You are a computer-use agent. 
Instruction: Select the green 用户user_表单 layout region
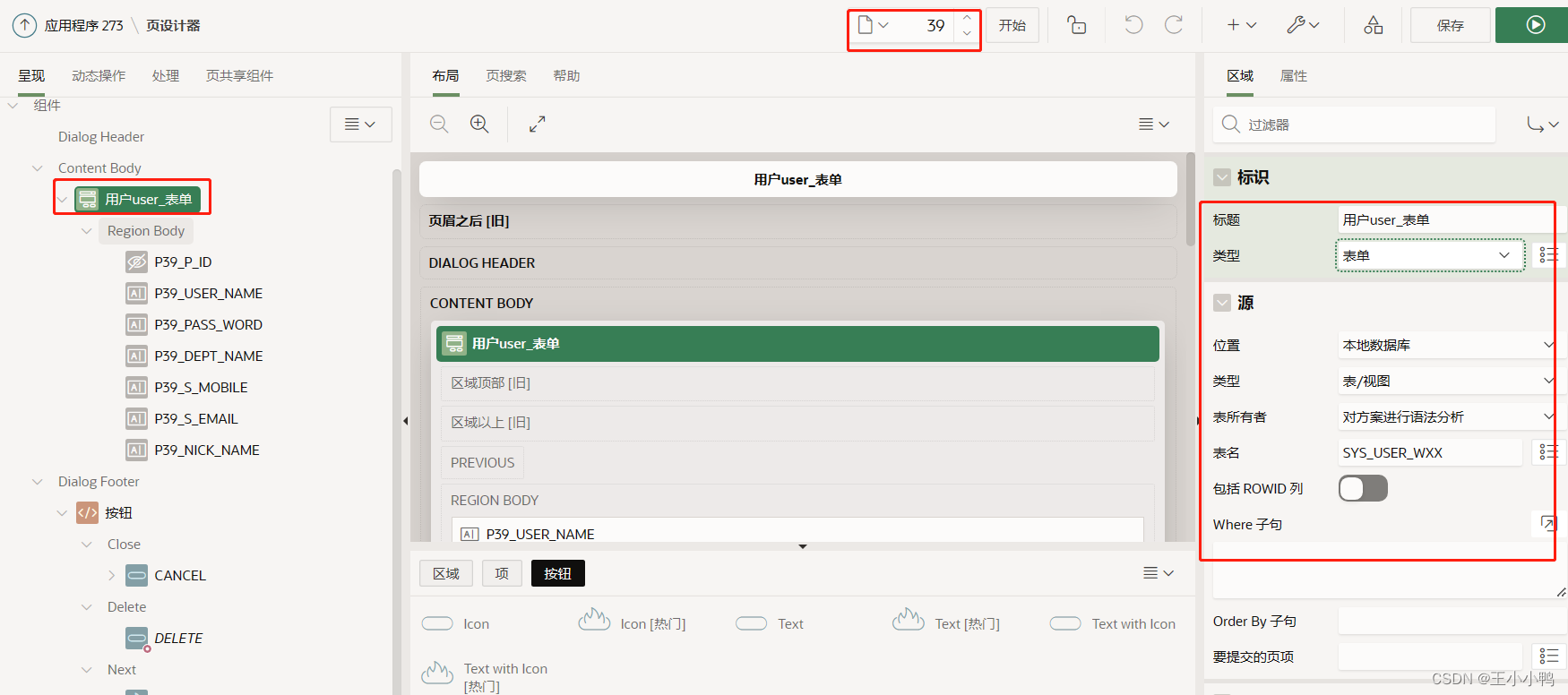point(797,344)
